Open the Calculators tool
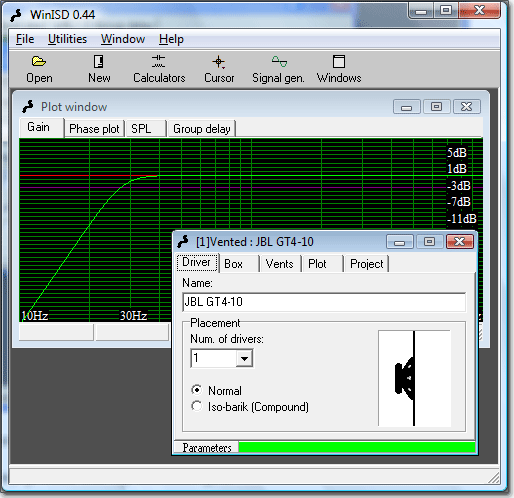 coord(159,61)
